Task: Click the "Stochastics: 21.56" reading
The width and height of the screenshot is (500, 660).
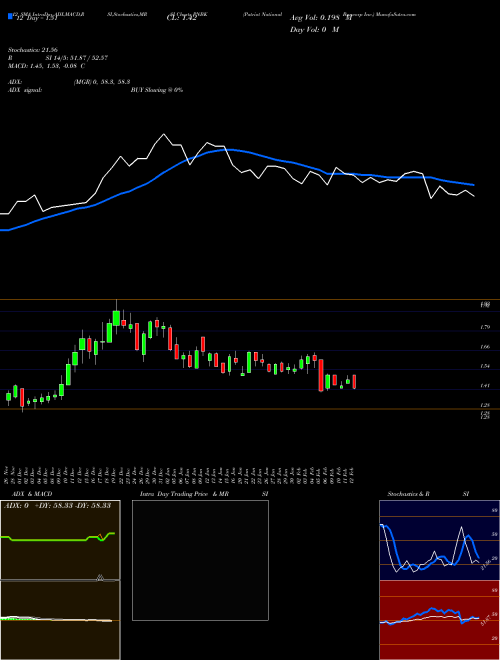Action: click(x=32, y=50)
